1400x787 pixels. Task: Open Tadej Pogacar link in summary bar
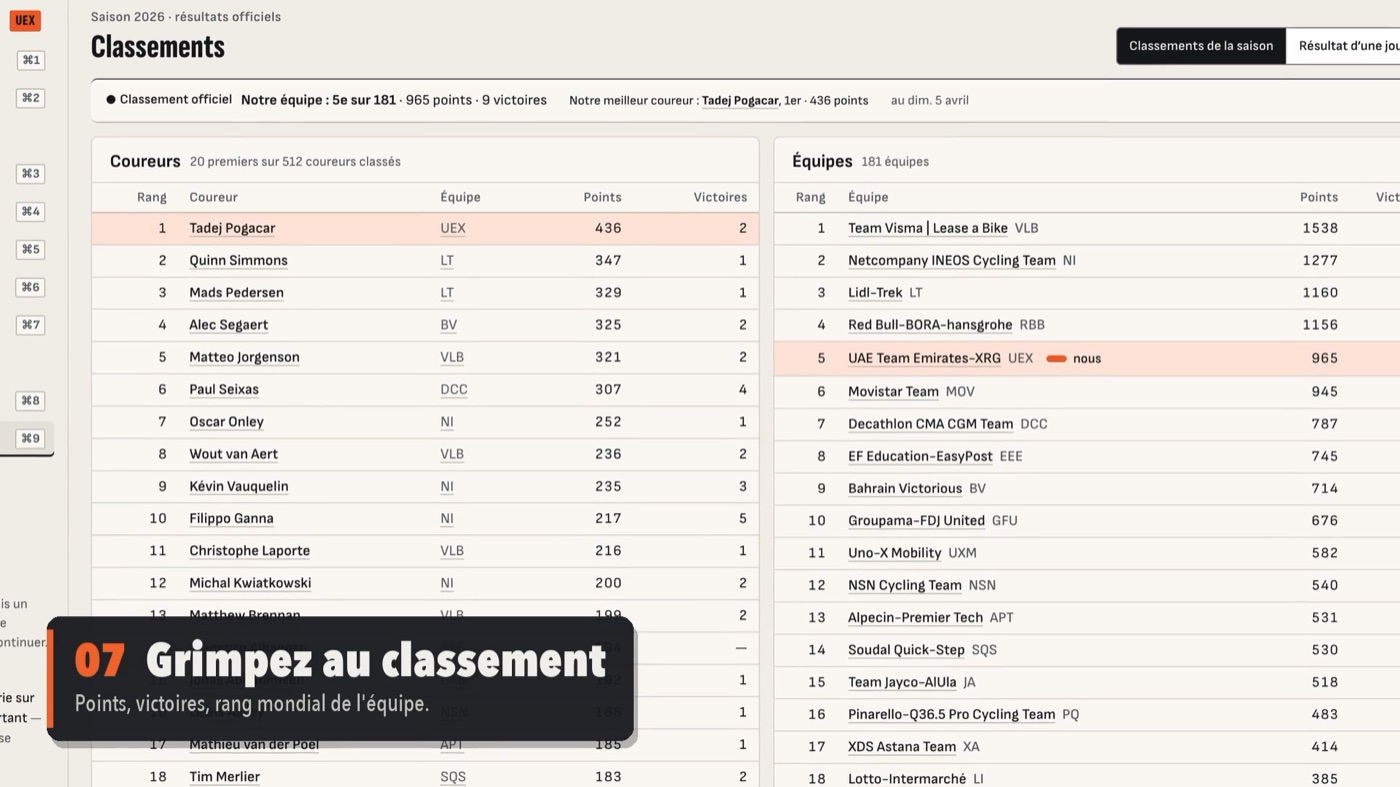coord(740,101)
